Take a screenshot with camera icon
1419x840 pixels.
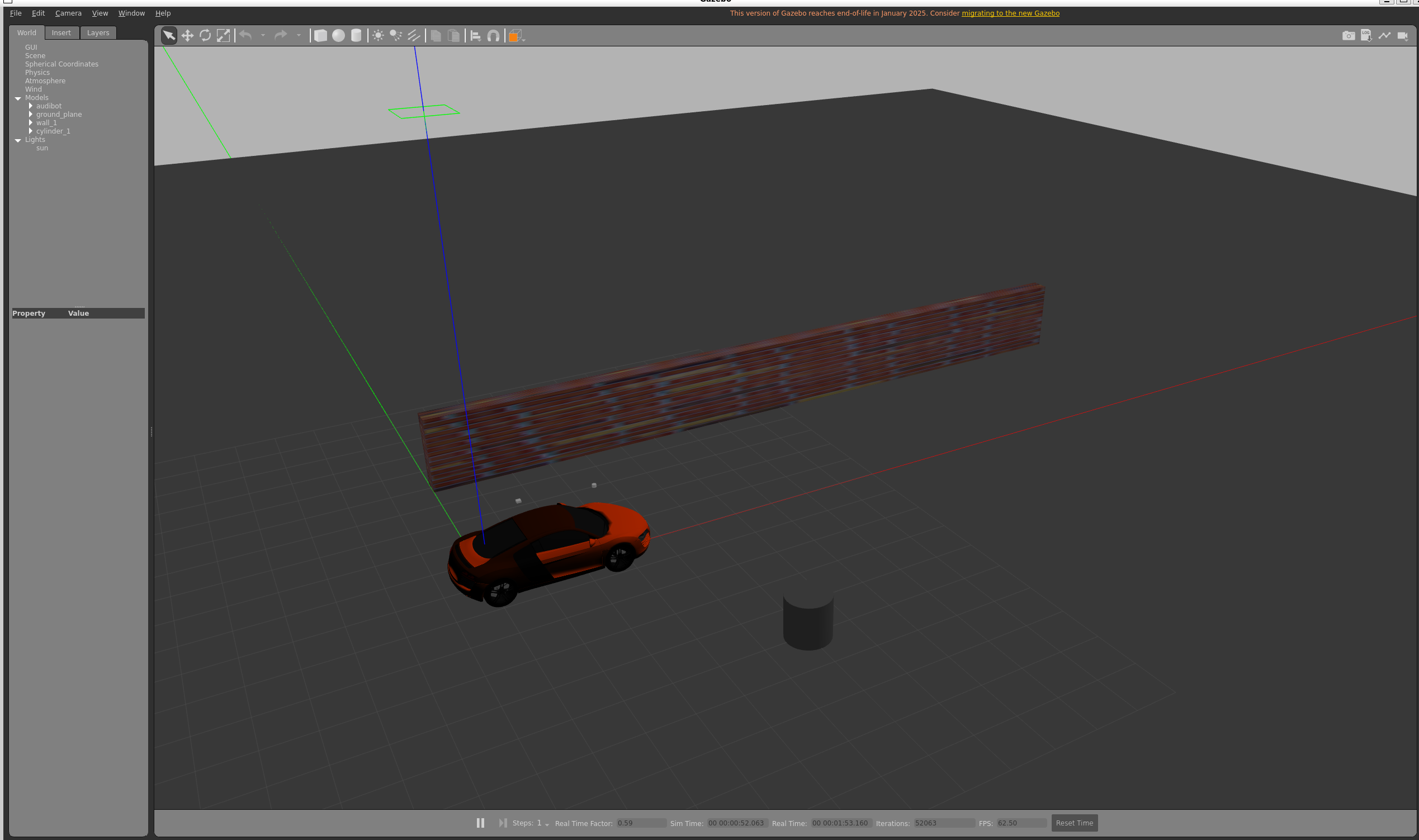[x=1348, y=36]
